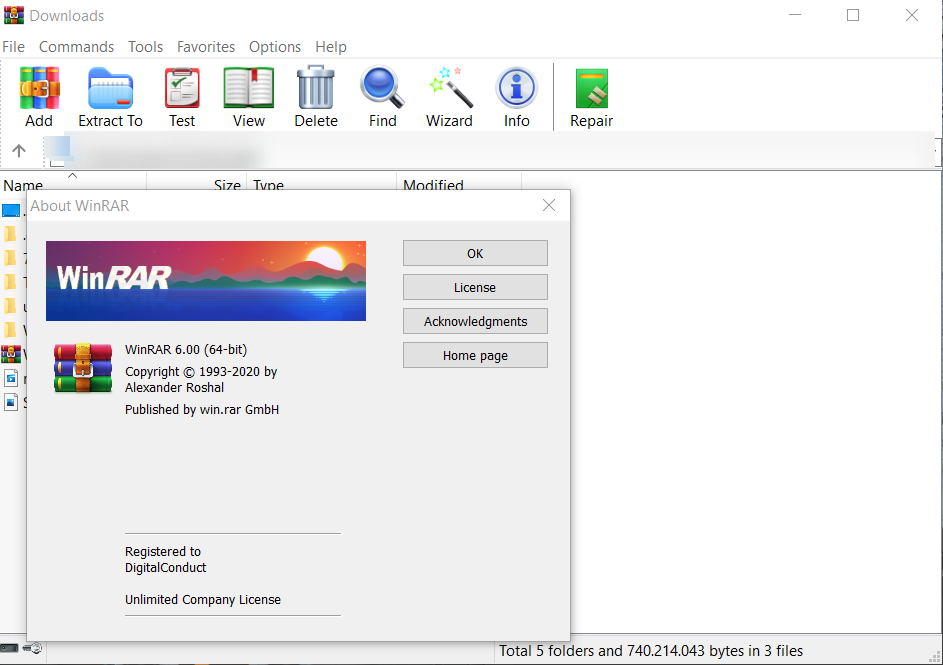Screen dimensions: 943x665
Task: Open the File menu
Action: [x=13, y=47]
